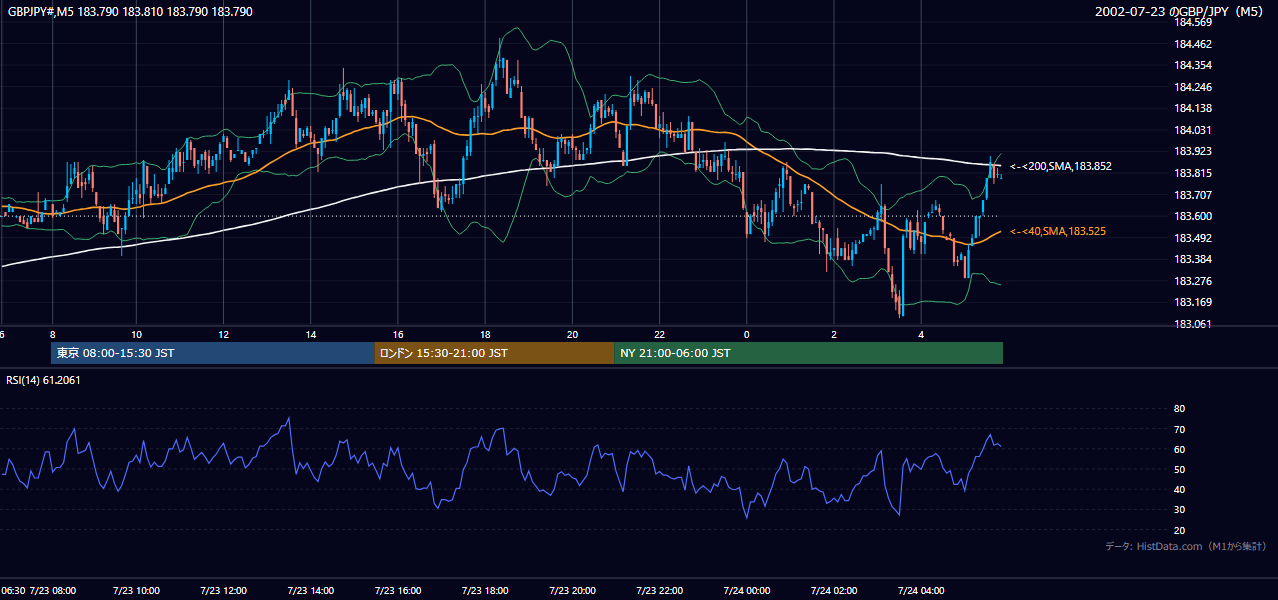Click bottom time label 7/23 18:00
This screenshot has width=1278, height=600.
point(485,590)
